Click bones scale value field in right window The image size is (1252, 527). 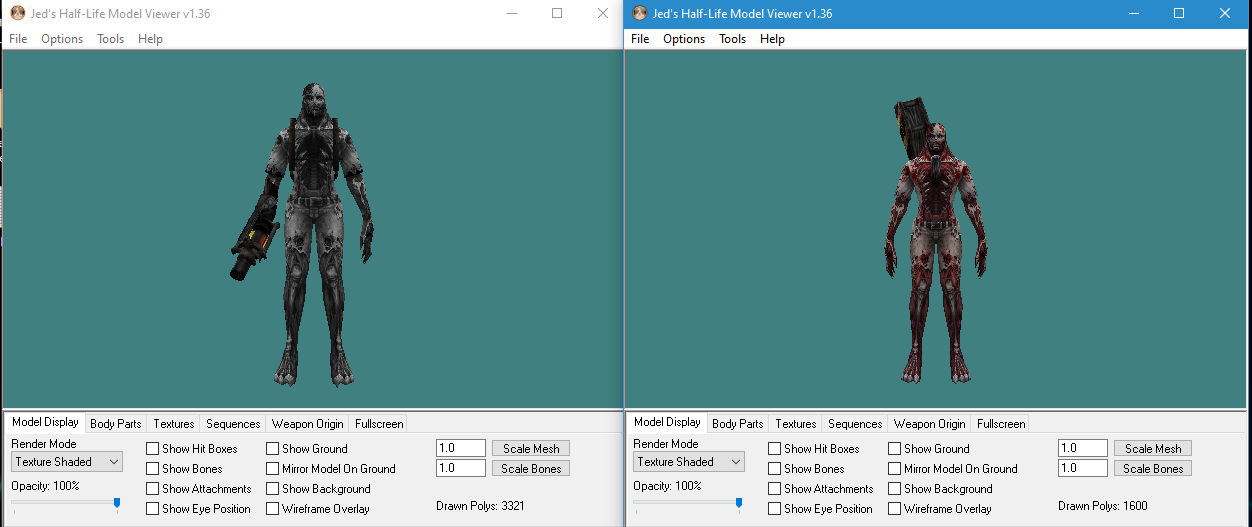[1083, 469]
